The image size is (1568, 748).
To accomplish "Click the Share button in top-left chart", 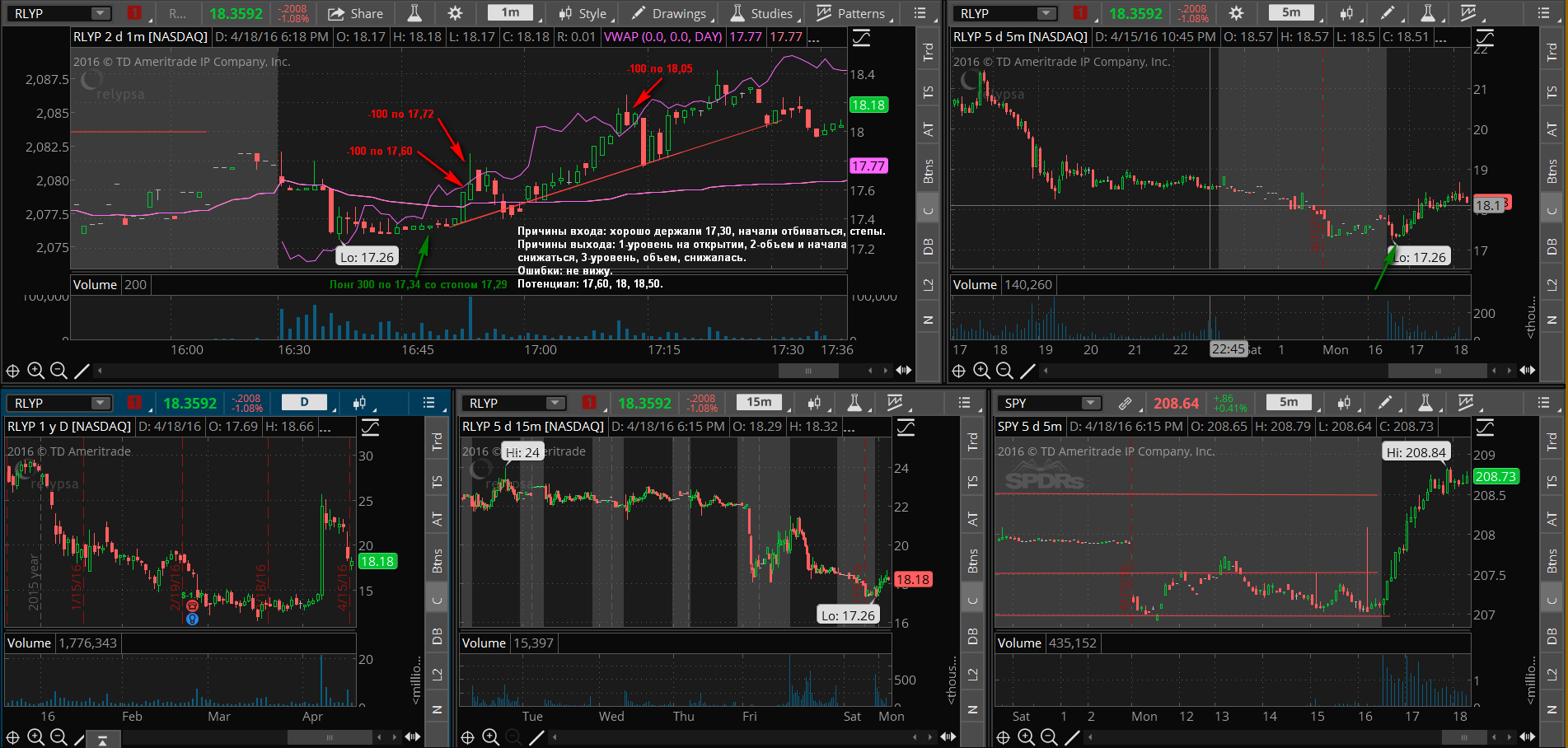I will [355, 13].
